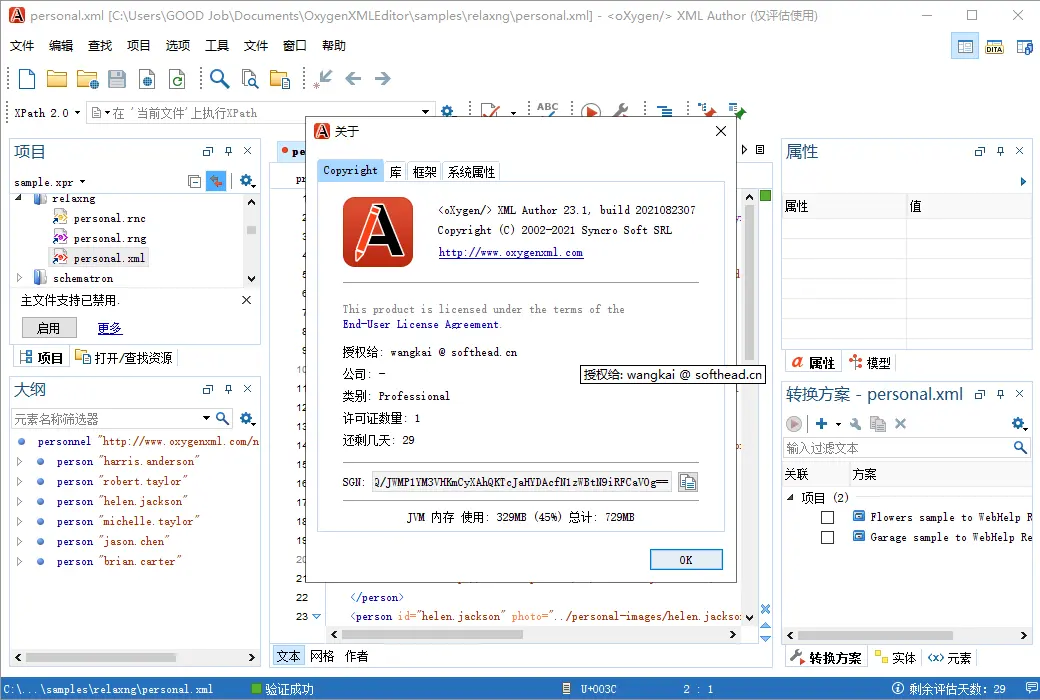Open the Database perspective icon
Screen dimensions: 1040x700
coord(1024,47)
